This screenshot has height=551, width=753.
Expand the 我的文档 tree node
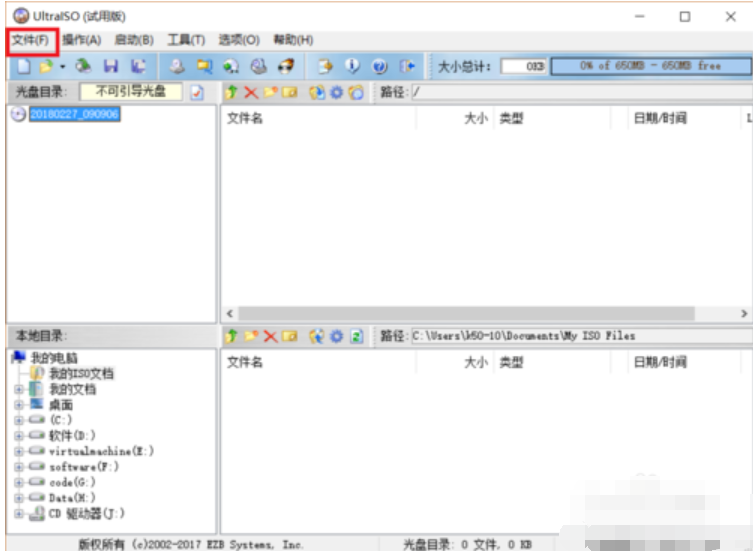tap(20, 390)
